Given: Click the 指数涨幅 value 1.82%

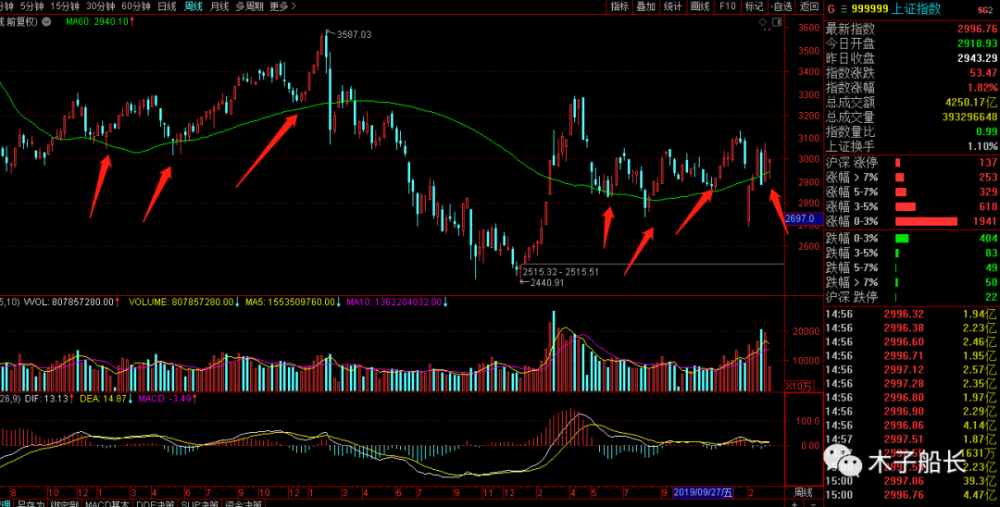Looking at the screenshot, I should (982, 88).
